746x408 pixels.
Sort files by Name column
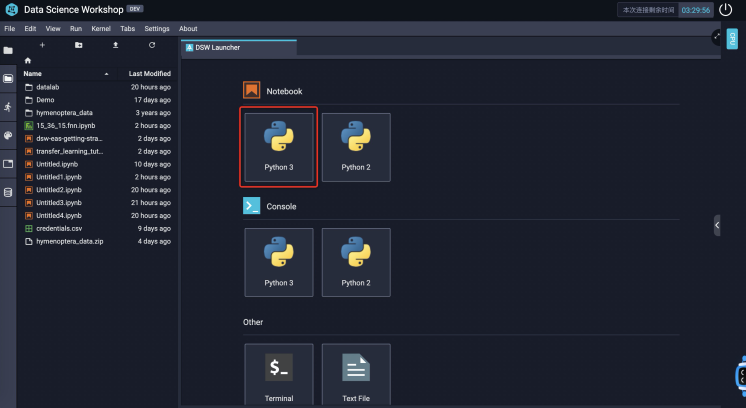pos(32,74)
